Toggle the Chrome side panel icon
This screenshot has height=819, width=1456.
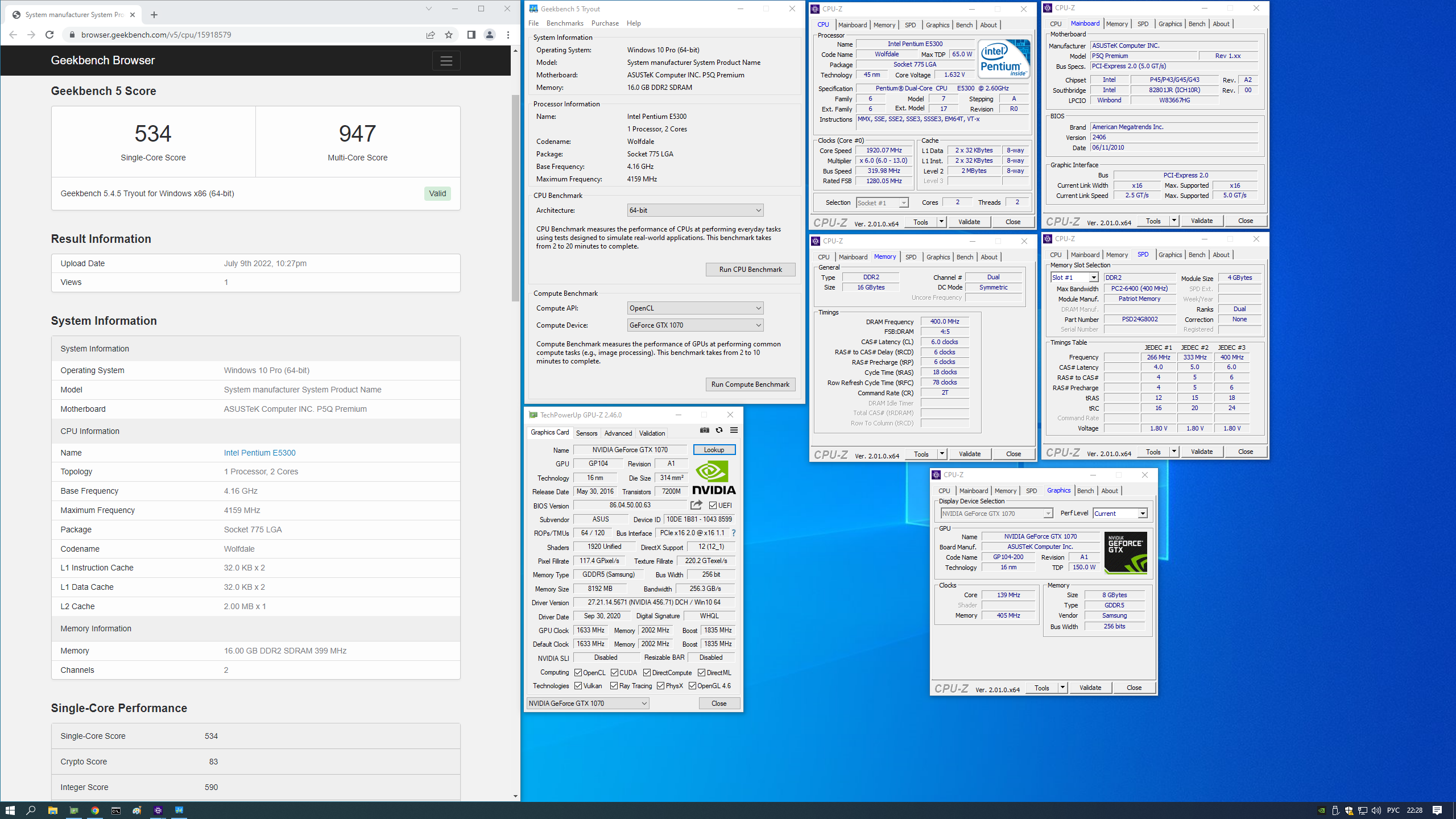pyautogui.click(x=471, y=35)
